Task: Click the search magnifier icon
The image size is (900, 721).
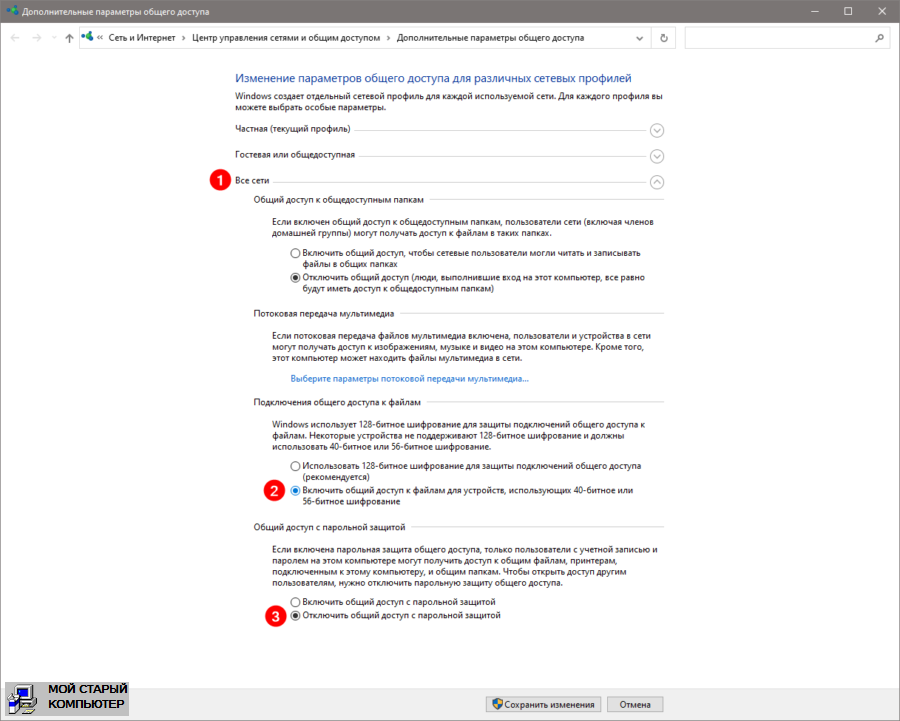Action: (x=879, y=38)
